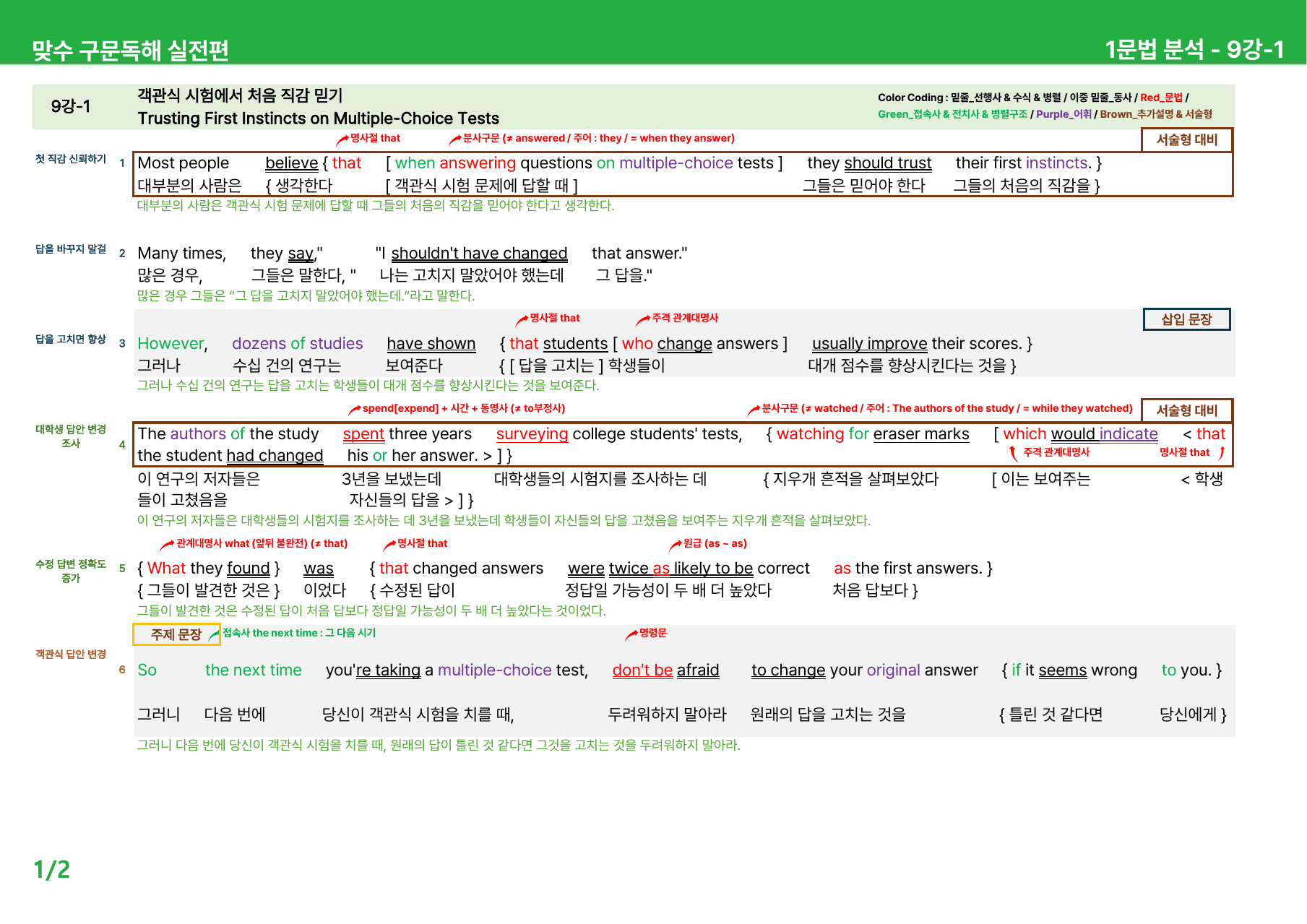The image size is (1307, 924).
Task: Click the yellow 주제 문장 box
Action: [176, 634]
